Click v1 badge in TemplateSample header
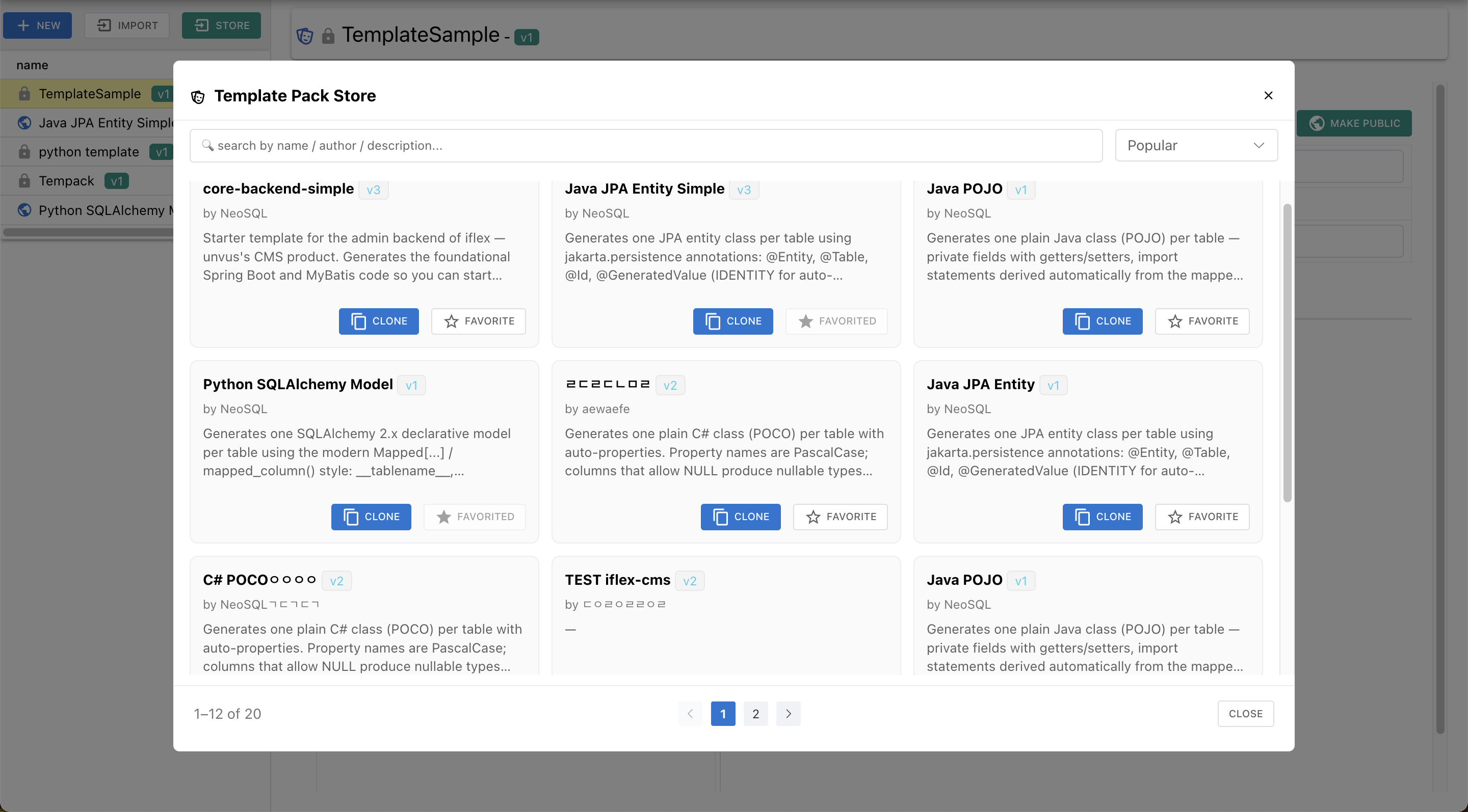The width and height of the screenshot is (1468, 812). [x=526, y=37]
